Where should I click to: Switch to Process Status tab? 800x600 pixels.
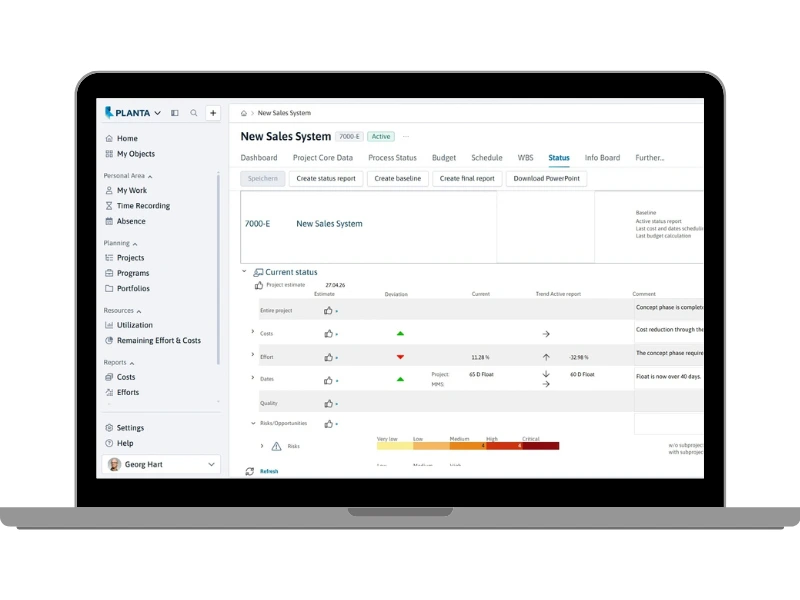pos(392,158)
